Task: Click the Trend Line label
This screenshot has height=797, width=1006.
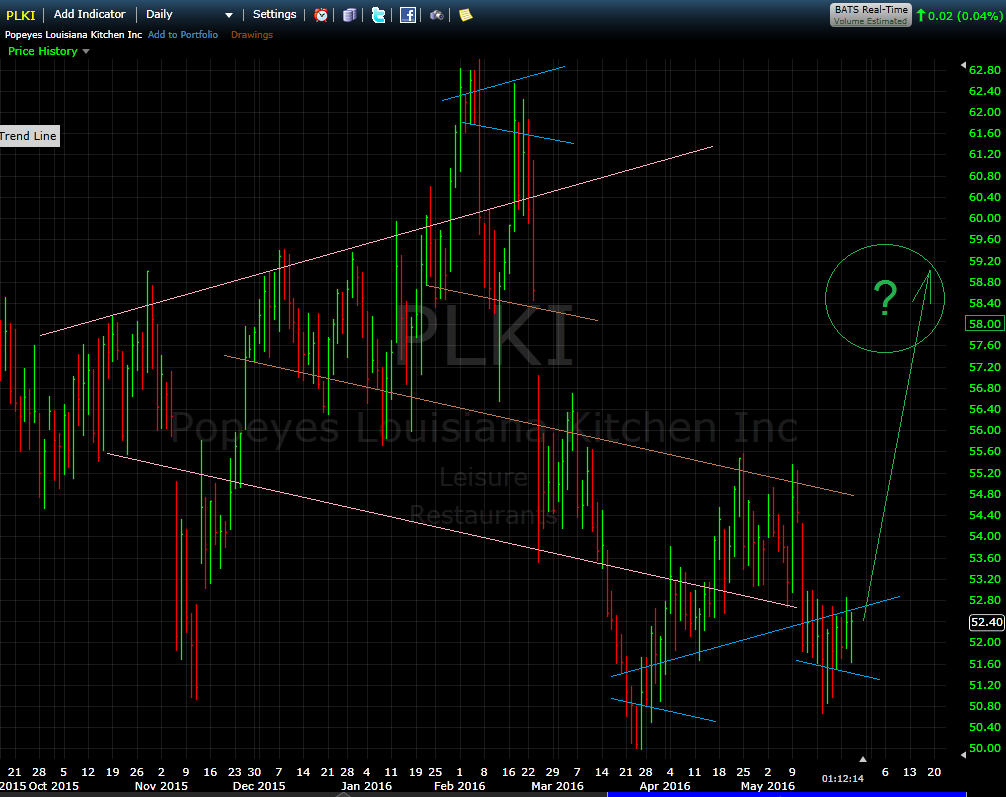Action: point(29,136)
